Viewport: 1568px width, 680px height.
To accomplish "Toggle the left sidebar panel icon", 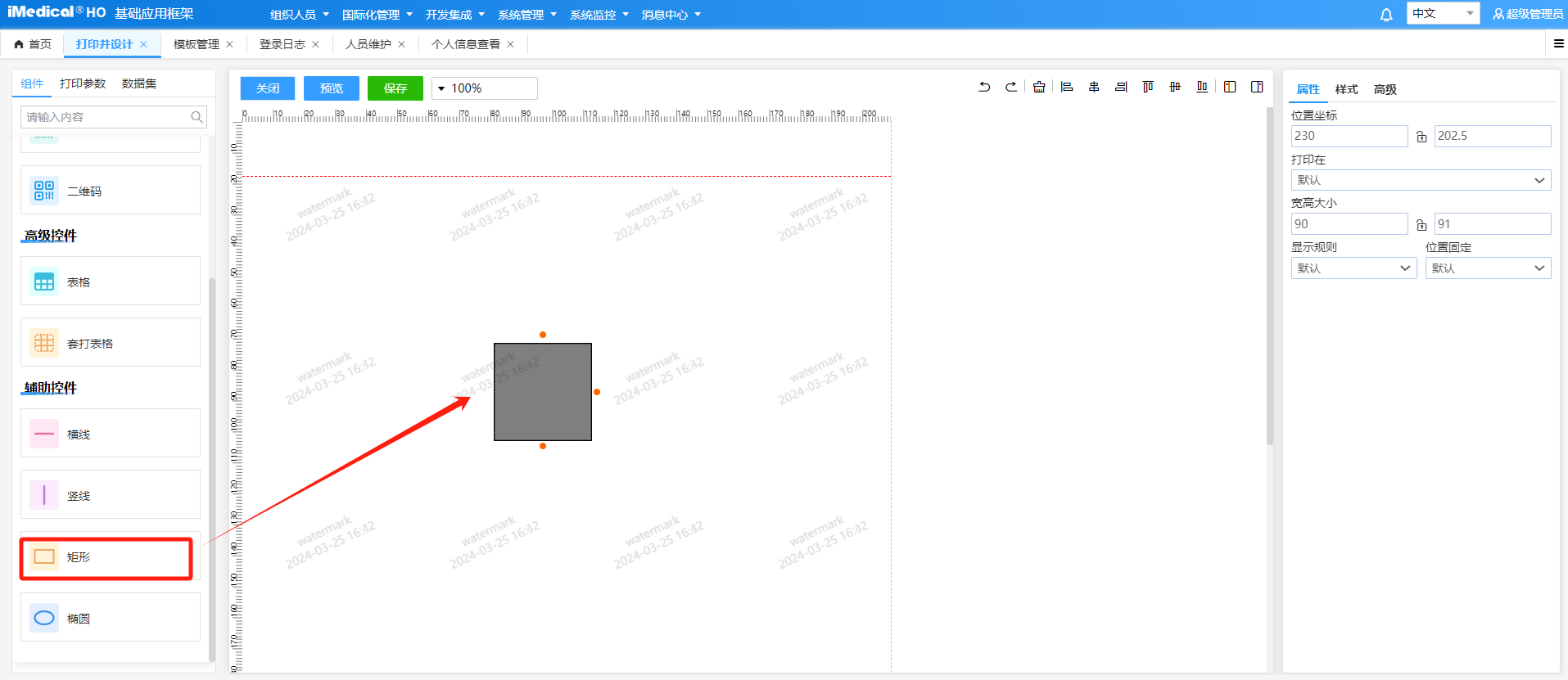I will (x=1230, y=87).
